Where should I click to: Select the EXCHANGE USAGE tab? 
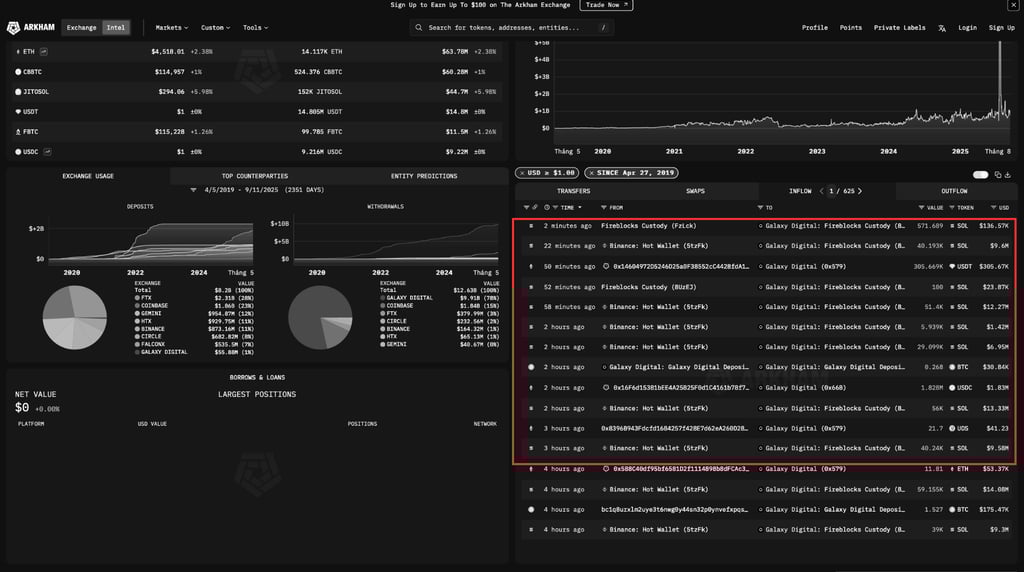point(88,176)
